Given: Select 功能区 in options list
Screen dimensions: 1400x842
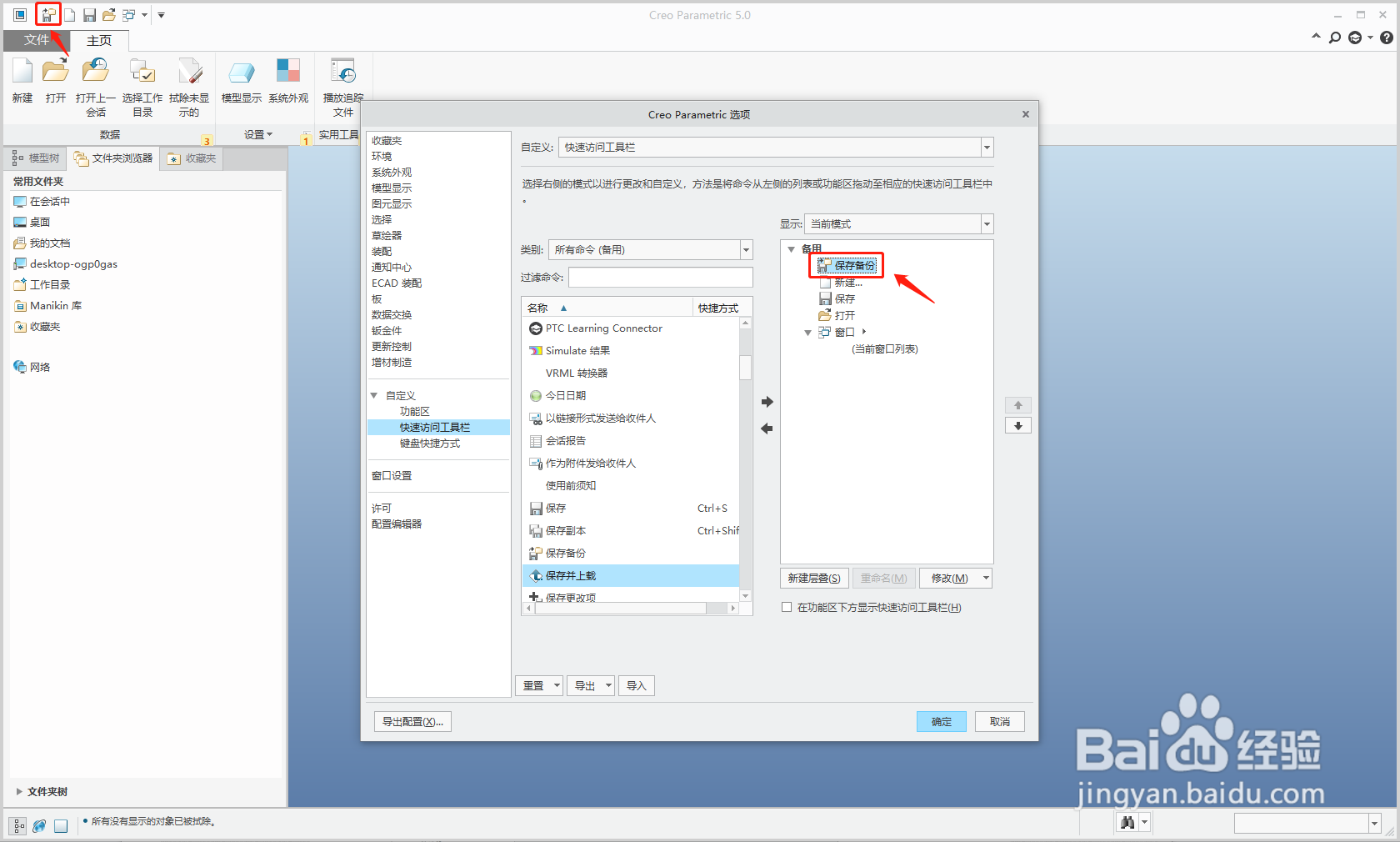Looking at the screenshot, I should click(x=415, y=412).
